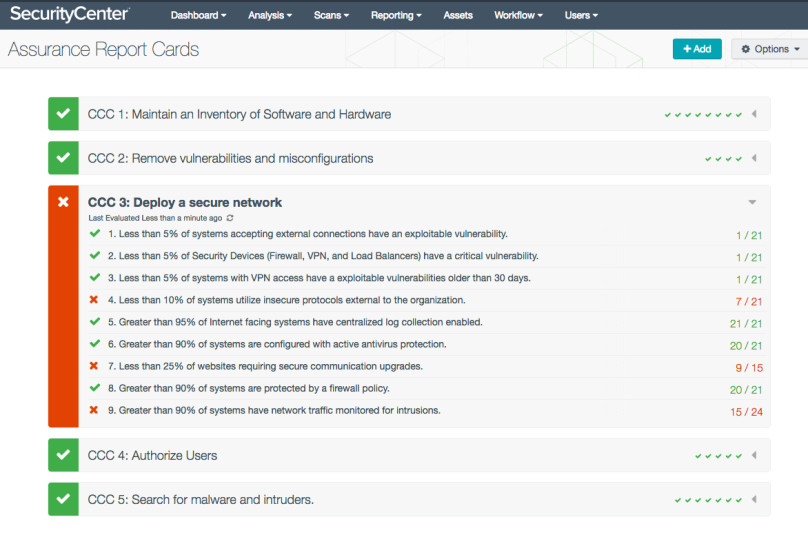Go to Assets in the top navigation
Screen dimensions: 808x535
(458, 15)
